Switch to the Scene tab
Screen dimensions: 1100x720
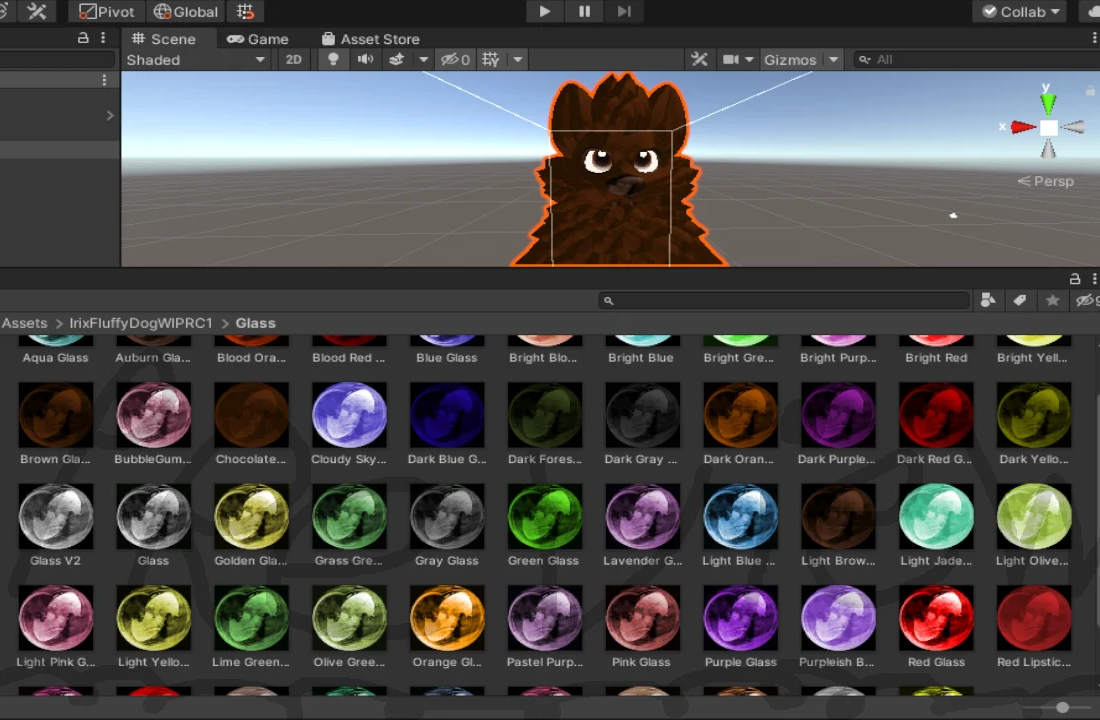[x=165, y=39]
